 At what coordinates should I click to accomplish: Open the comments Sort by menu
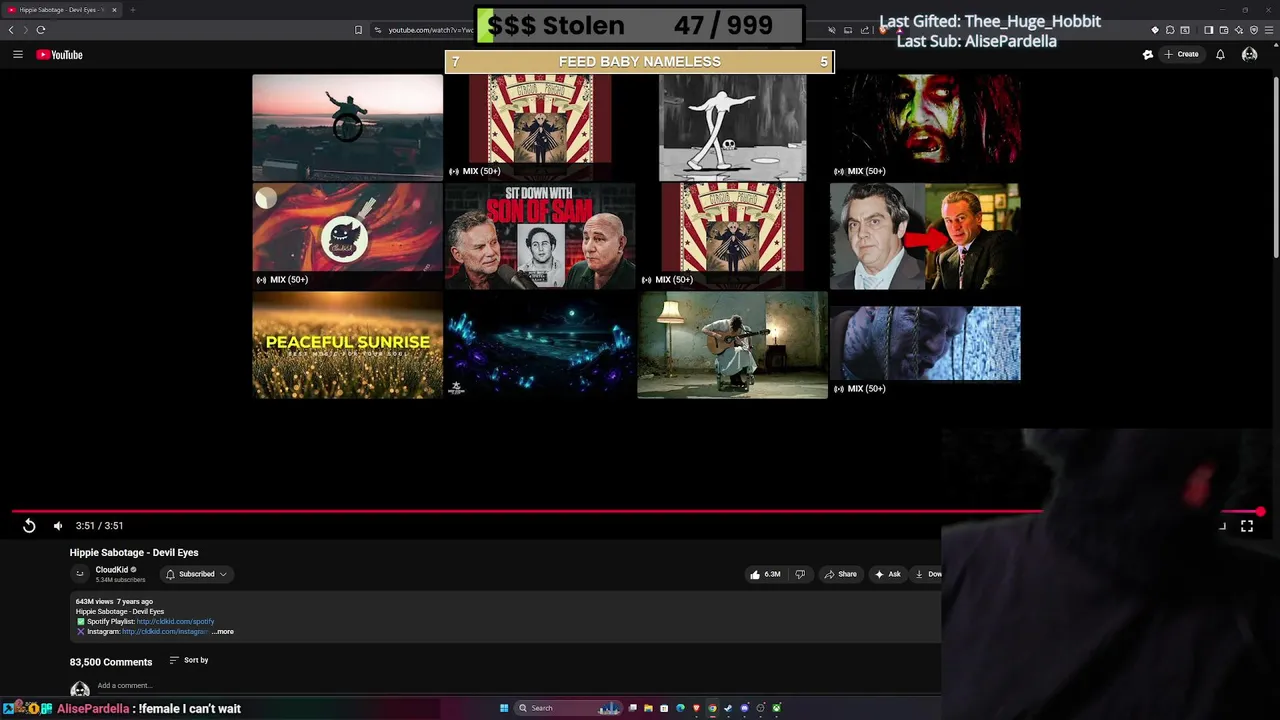(189, 660)
